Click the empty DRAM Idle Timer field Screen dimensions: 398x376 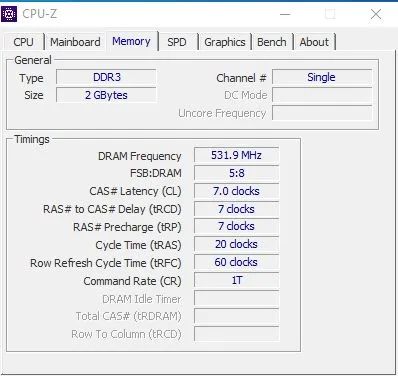click(236, 299)
